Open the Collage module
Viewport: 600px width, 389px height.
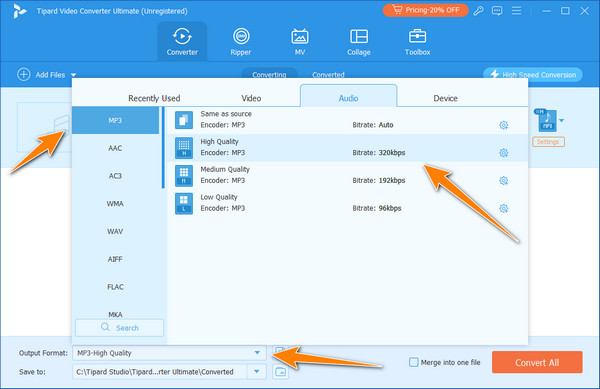coord(359,41)
